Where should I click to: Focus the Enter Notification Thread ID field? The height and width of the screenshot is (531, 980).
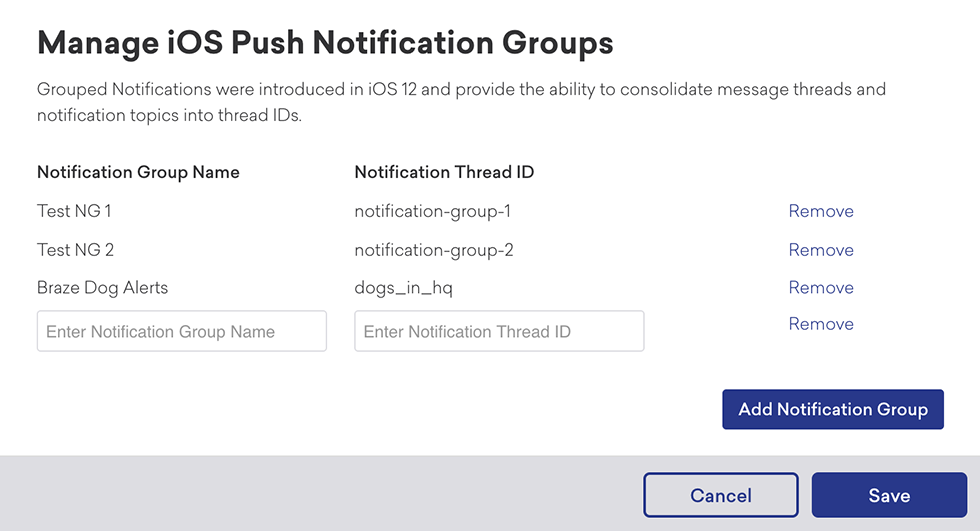click(499, 331)
